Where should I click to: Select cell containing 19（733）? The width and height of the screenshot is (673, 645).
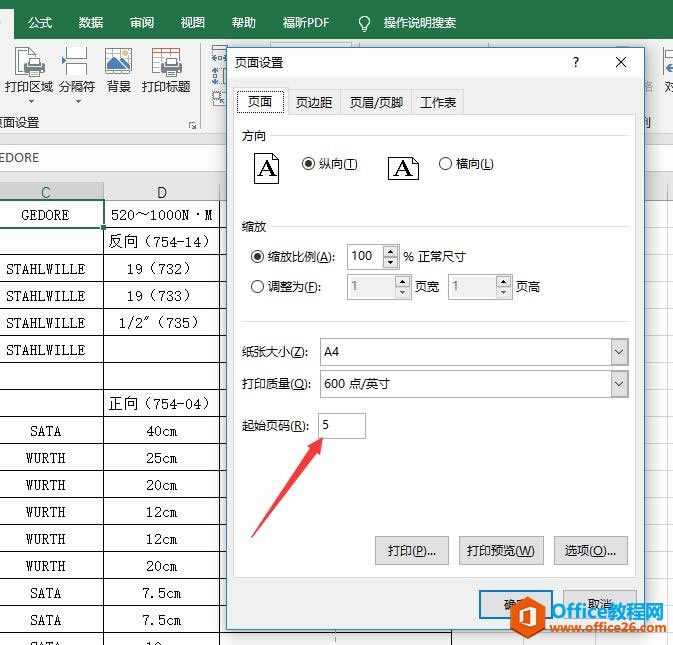(x=161, y=296)
